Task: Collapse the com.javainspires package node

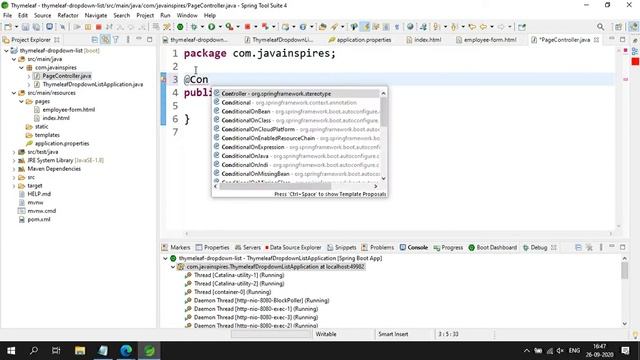Action: [22, 68]
